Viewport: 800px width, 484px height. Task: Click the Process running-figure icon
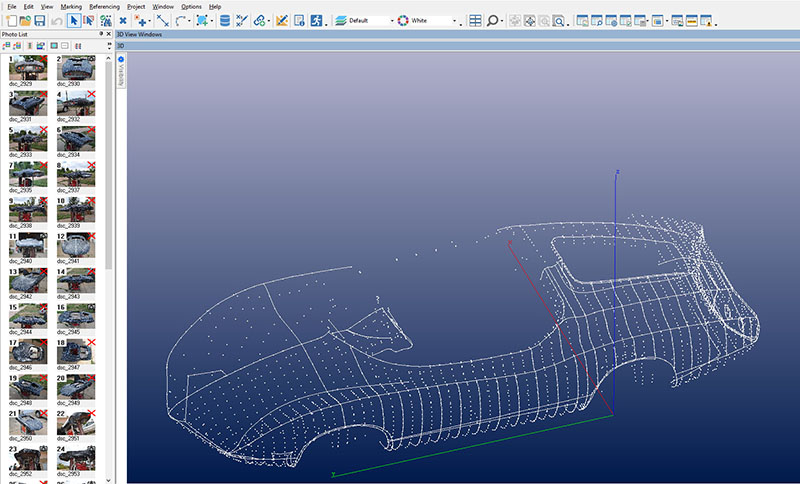316,20
